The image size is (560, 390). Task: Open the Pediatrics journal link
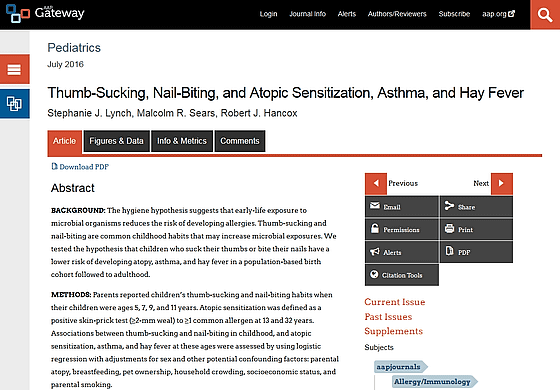click(x=74, y=48)
